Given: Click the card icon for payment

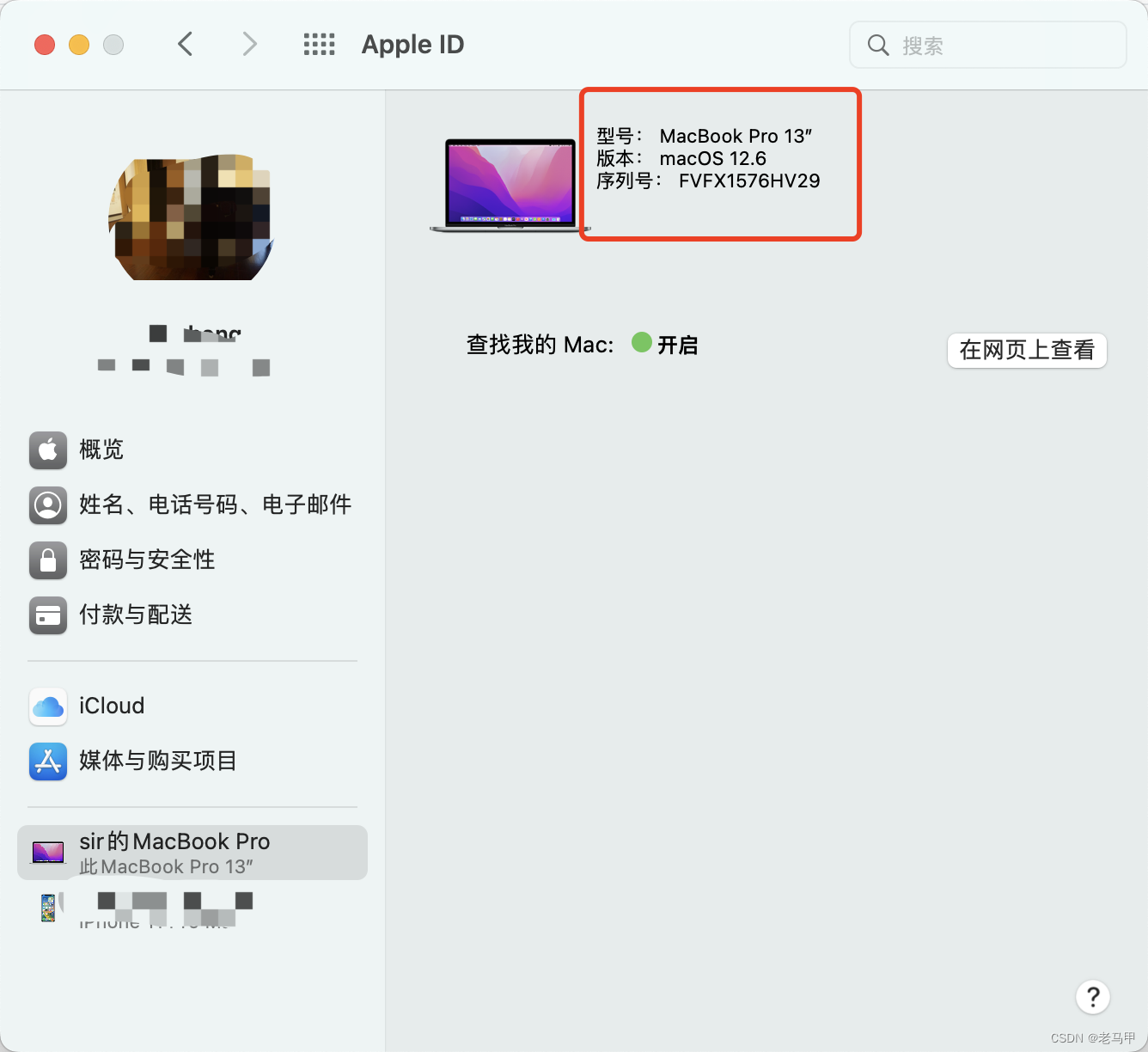Looking at the screenshot, I should click(x=48, y=615).
